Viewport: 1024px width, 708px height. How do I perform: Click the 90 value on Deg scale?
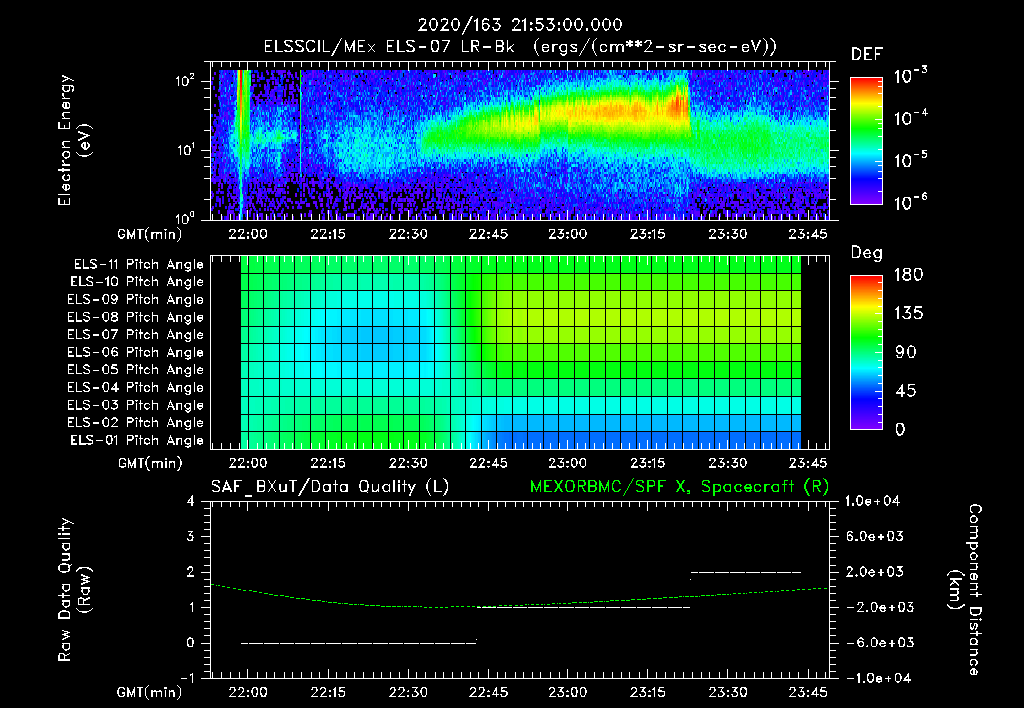pyautogui.click(x=906, y=353)
